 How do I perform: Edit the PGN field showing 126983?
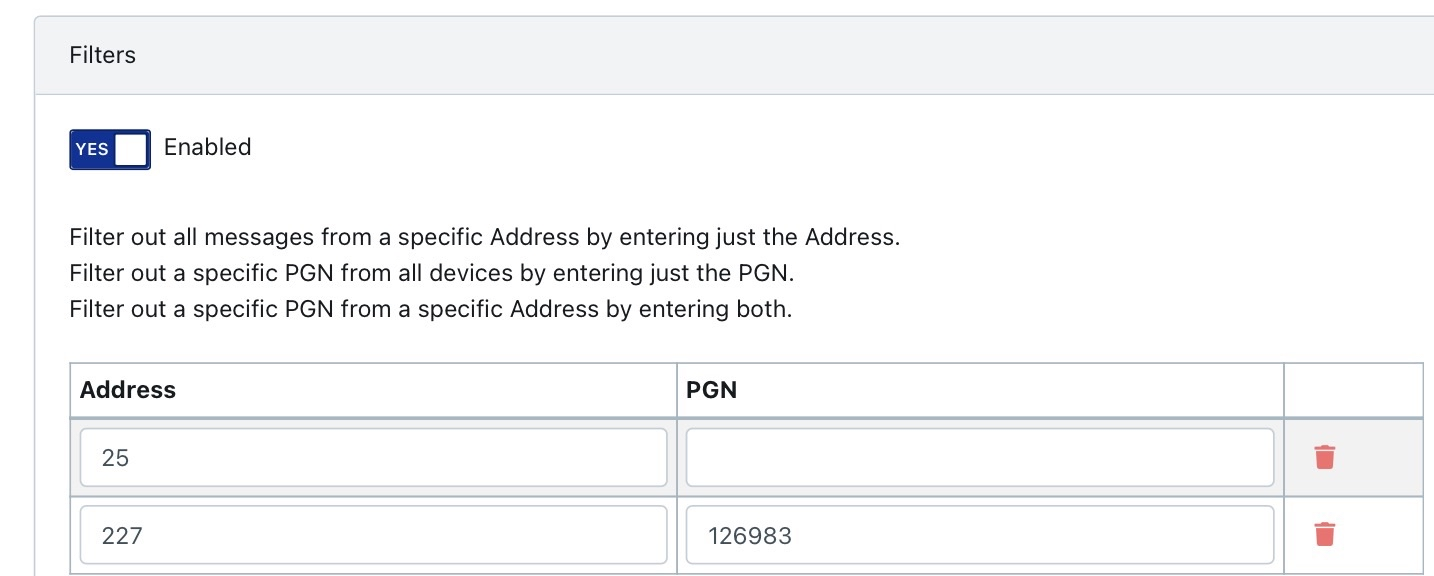point(979,535)
